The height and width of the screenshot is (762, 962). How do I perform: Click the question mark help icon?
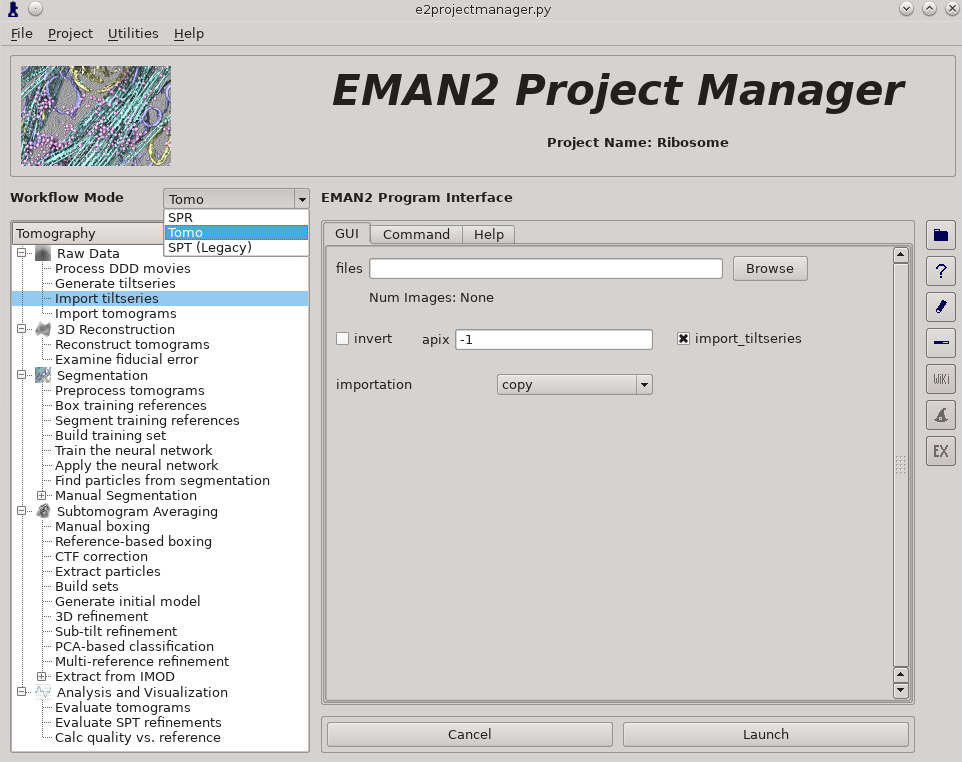coord(940,271)
